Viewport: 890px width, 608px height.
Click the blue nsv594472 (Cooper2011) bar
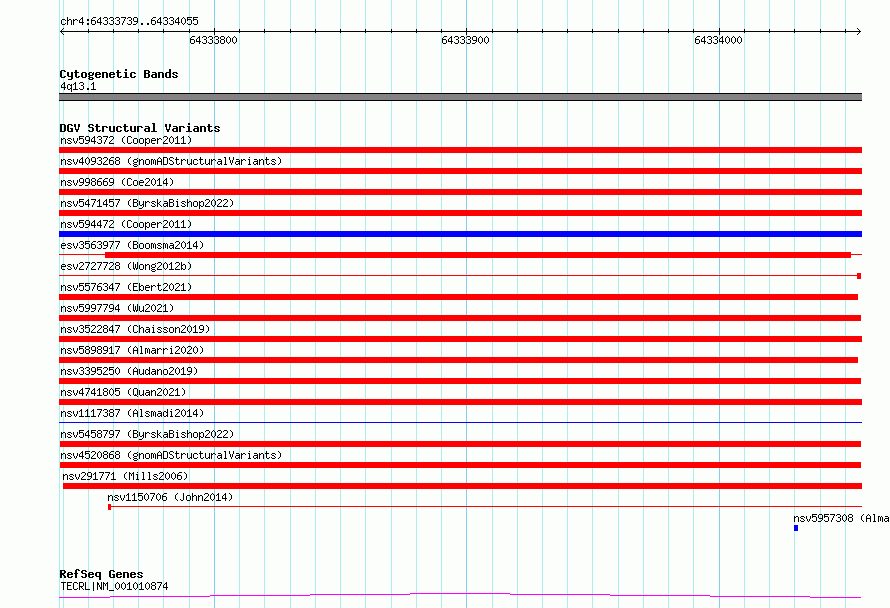460,234
